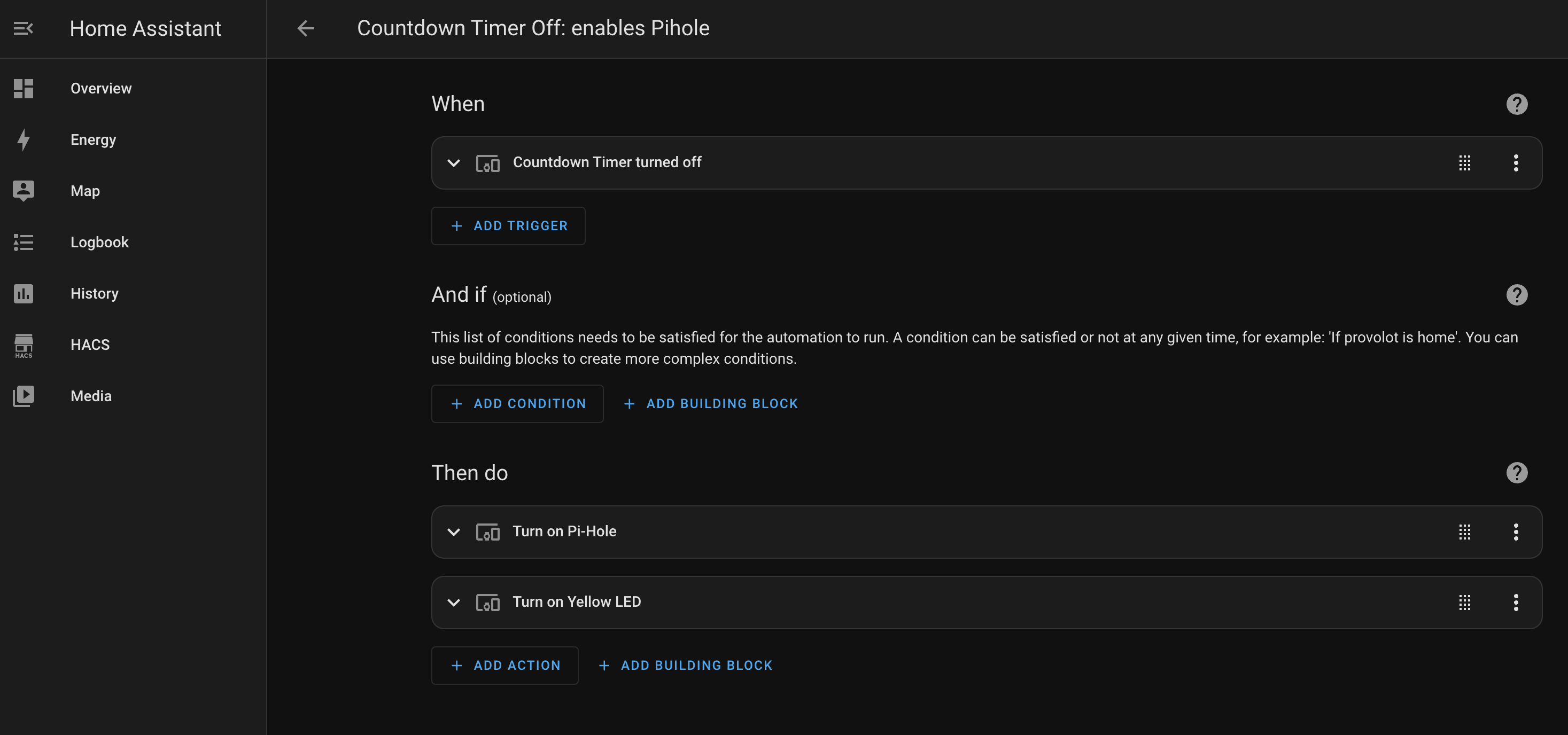1568x735 pixels.
Task: Open Turn on Pi-Hole action overflow menu
Action: click(x=1516, y=532)
